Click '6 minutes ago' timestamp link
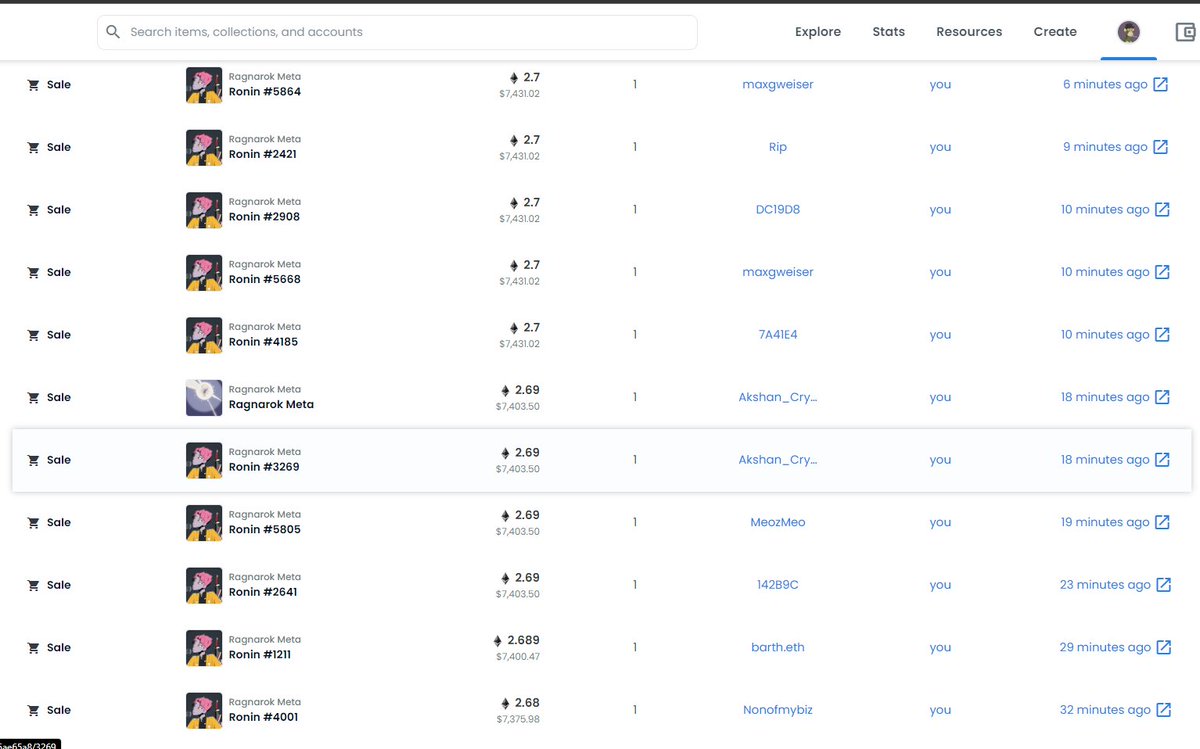Viewport: 1200px width, 749px height. click(x=1105, y=85)
